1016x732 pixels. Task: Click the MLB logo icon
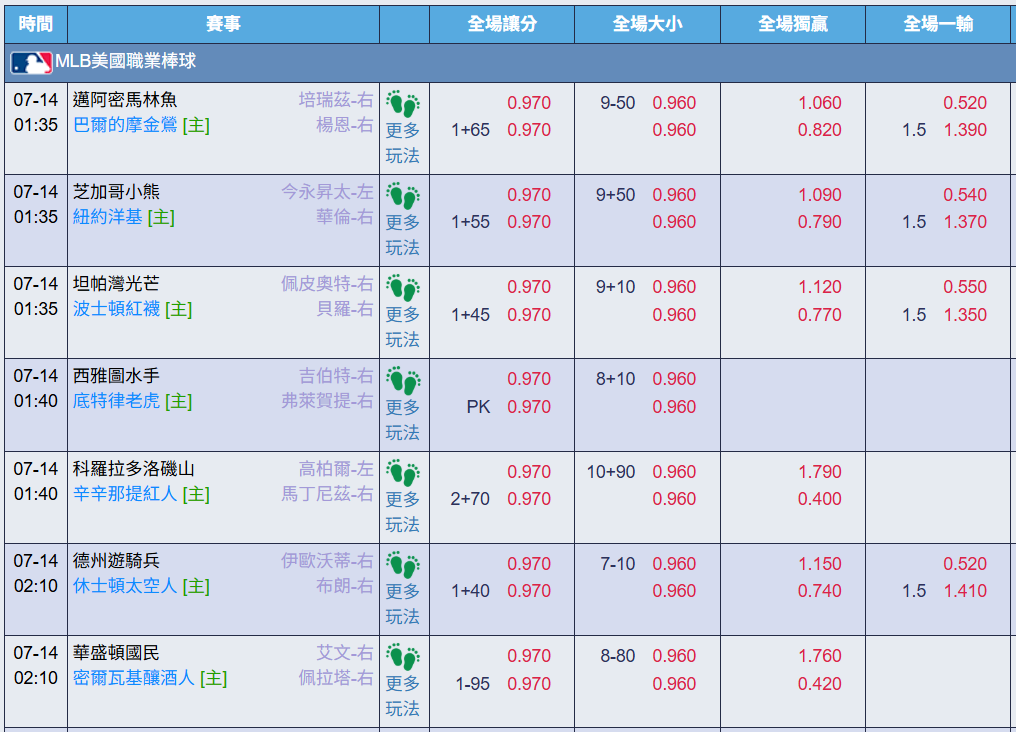[30, 63]
